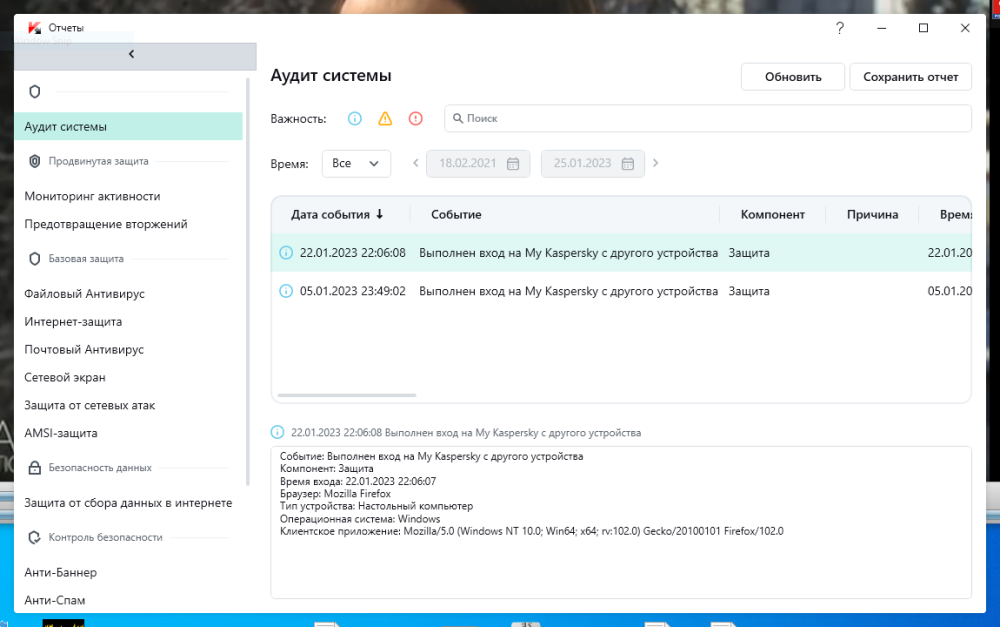Sort by Причина column header
Viewport: 1000px width, 627px height.
point(872,215)
